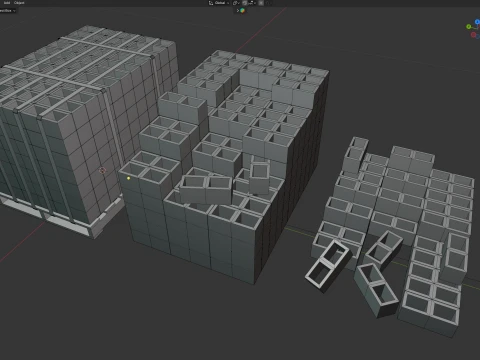Open the Global transform orientation dropdown

[x=219, y=3]
